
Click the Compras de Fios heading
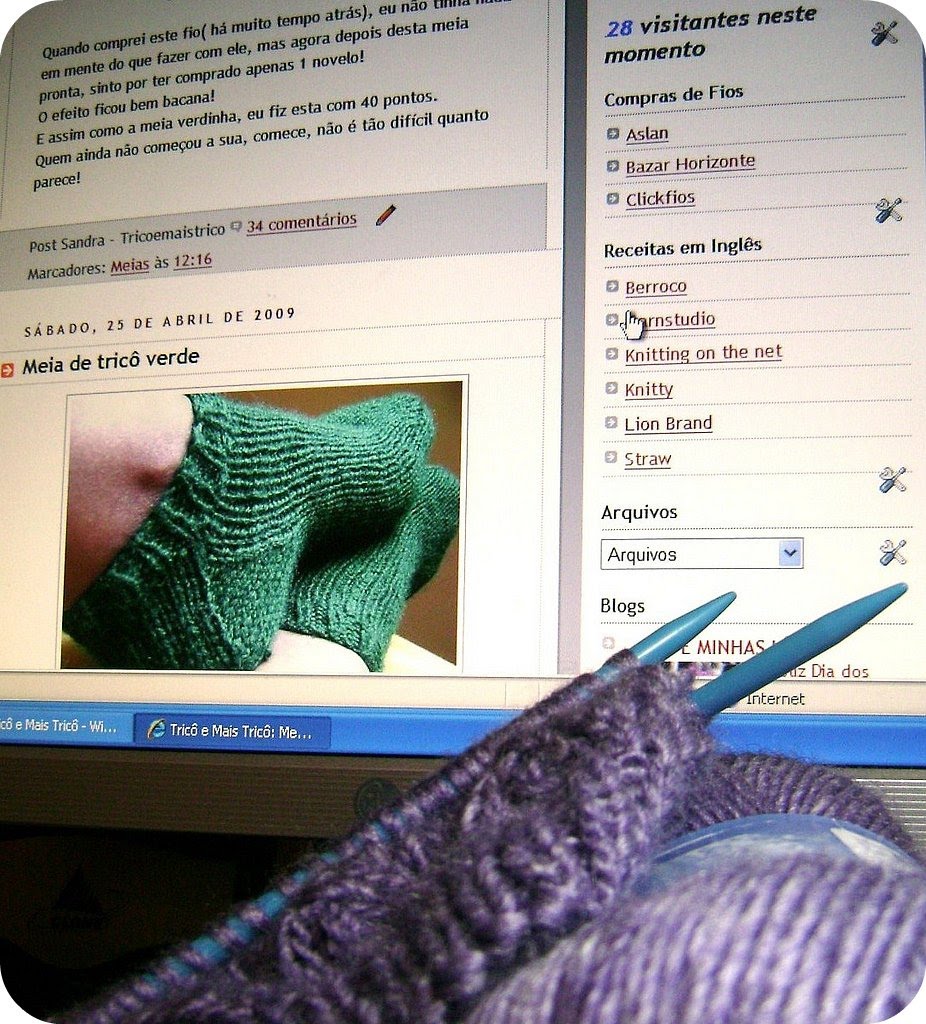tap(673, 96)
